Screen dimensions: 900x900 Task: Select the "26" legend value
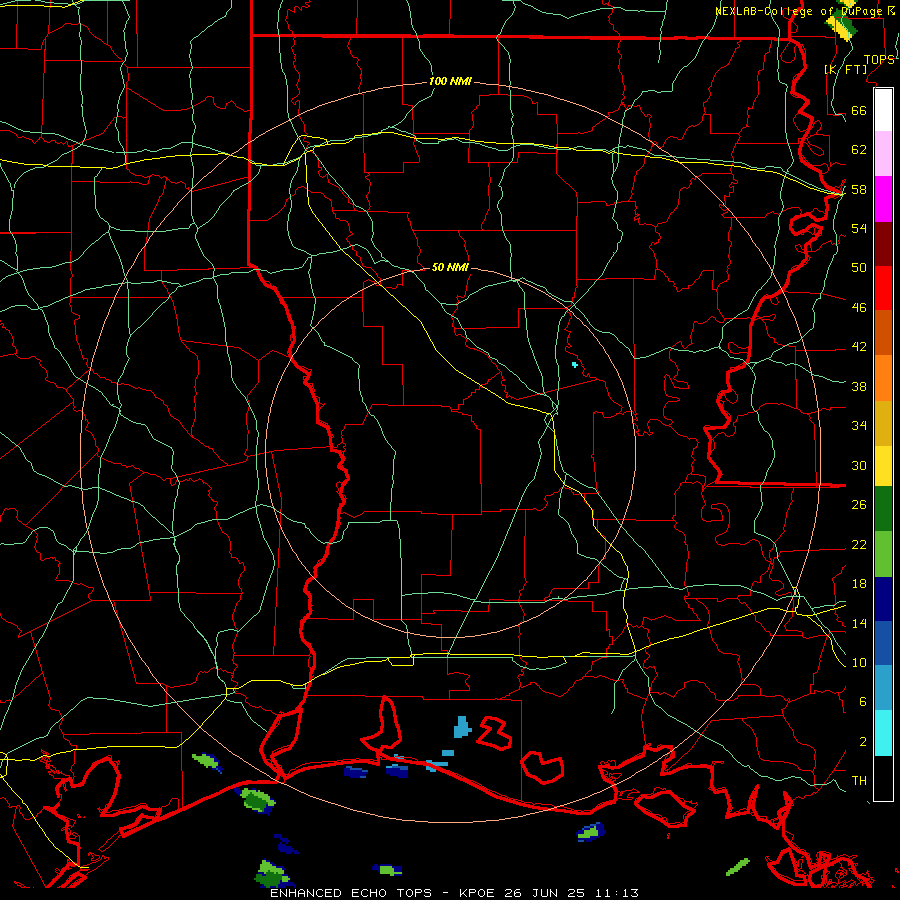(x=859, y=505)
